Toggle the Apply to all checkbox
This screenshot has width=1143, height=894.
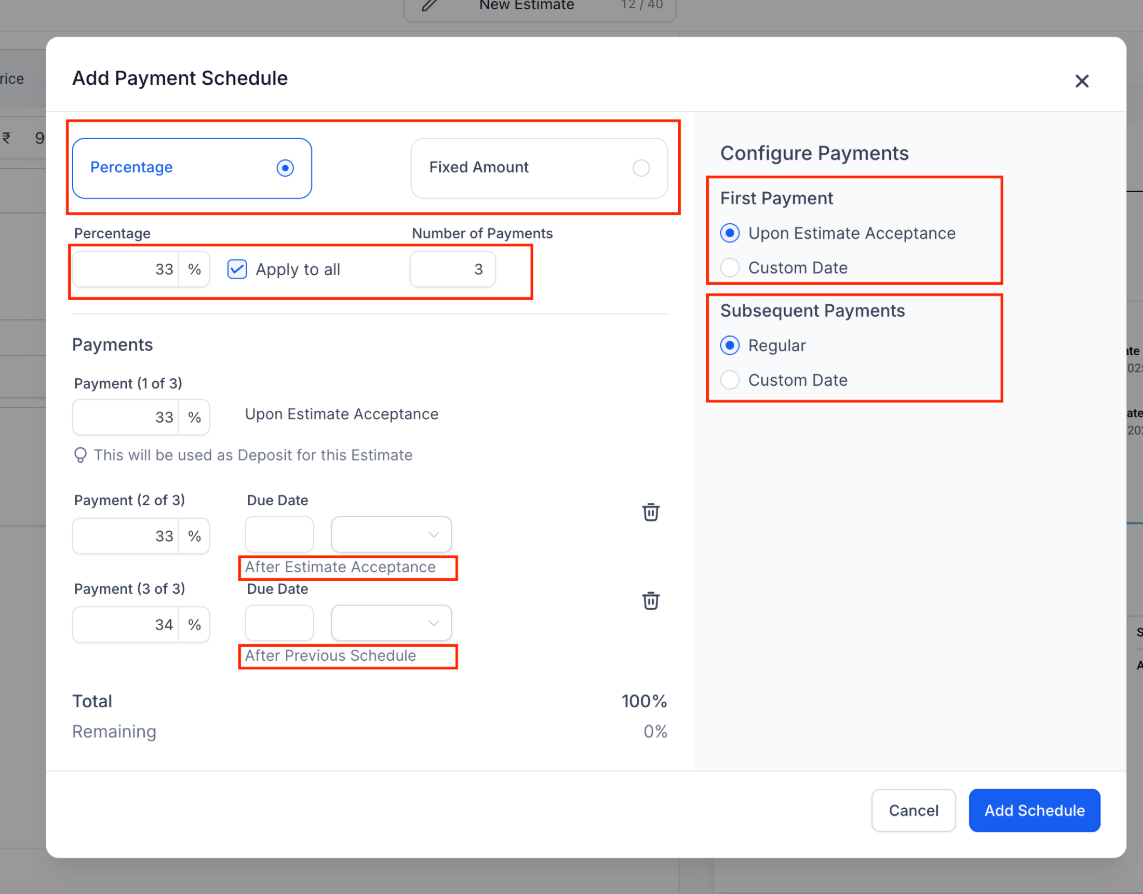(237, 269)
